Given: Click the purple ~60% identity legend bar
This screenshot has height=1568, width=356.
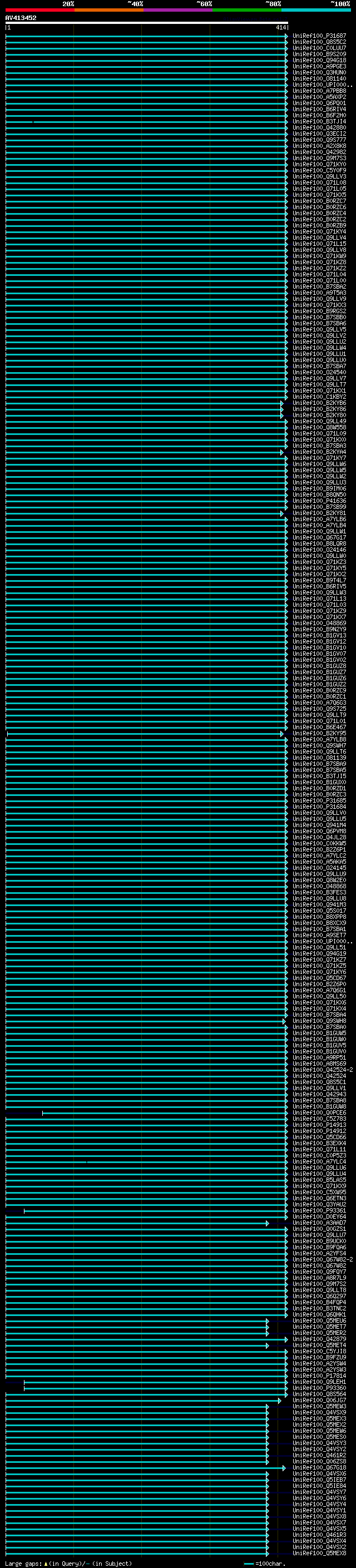Looking at the screenshot, I should [177, 10].
